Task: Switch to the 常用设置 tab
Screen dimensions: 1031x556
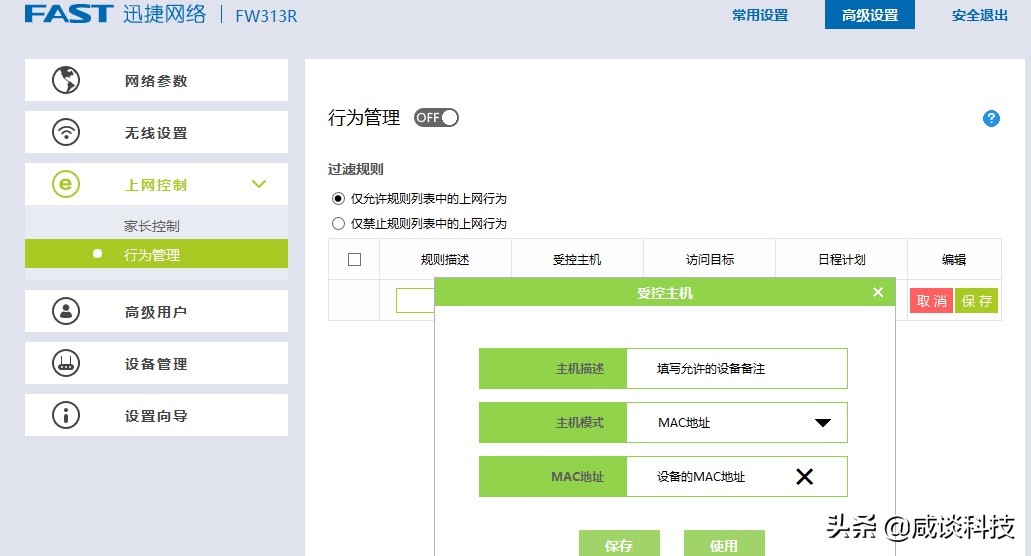Action: pos(760,15)
